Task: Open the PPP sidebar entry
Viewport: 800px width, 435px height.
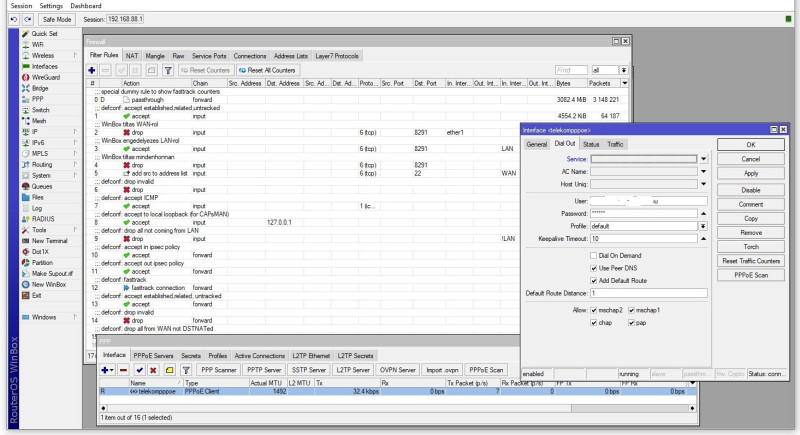Action: click(x=37, y=99)
